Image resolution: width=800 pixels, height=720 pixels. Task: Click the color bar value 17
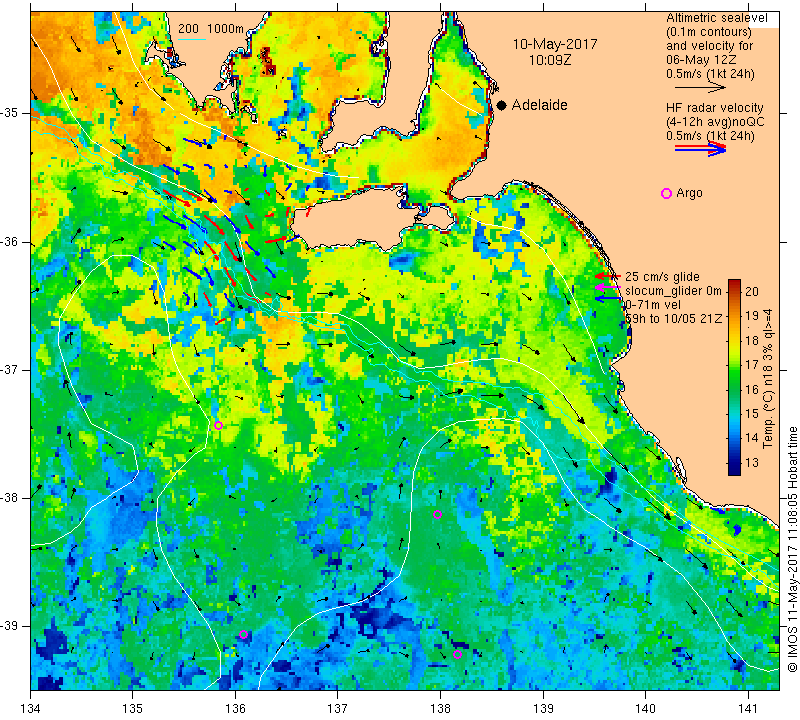[x=752, y=365]
